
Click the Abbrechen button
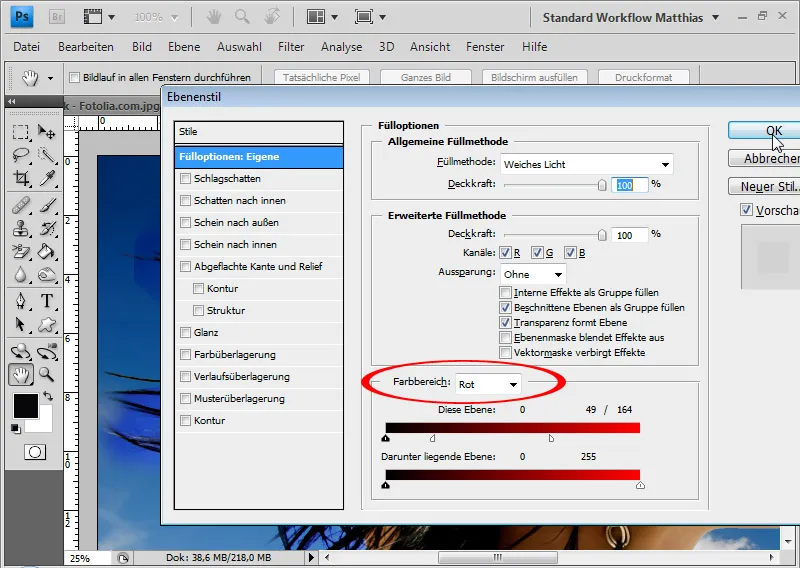pos(764,158)
